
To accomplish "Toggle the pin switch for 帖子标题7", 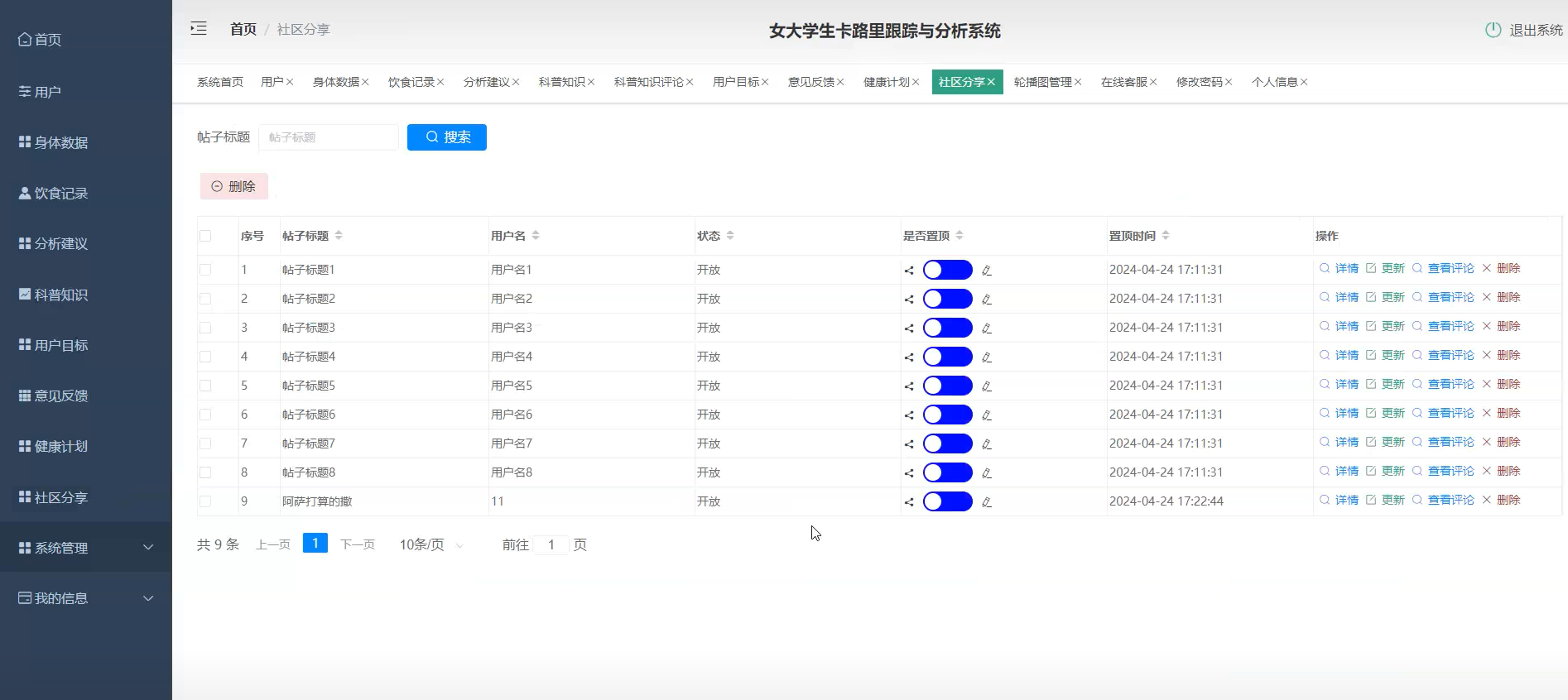I will click(x=948, y=443).
